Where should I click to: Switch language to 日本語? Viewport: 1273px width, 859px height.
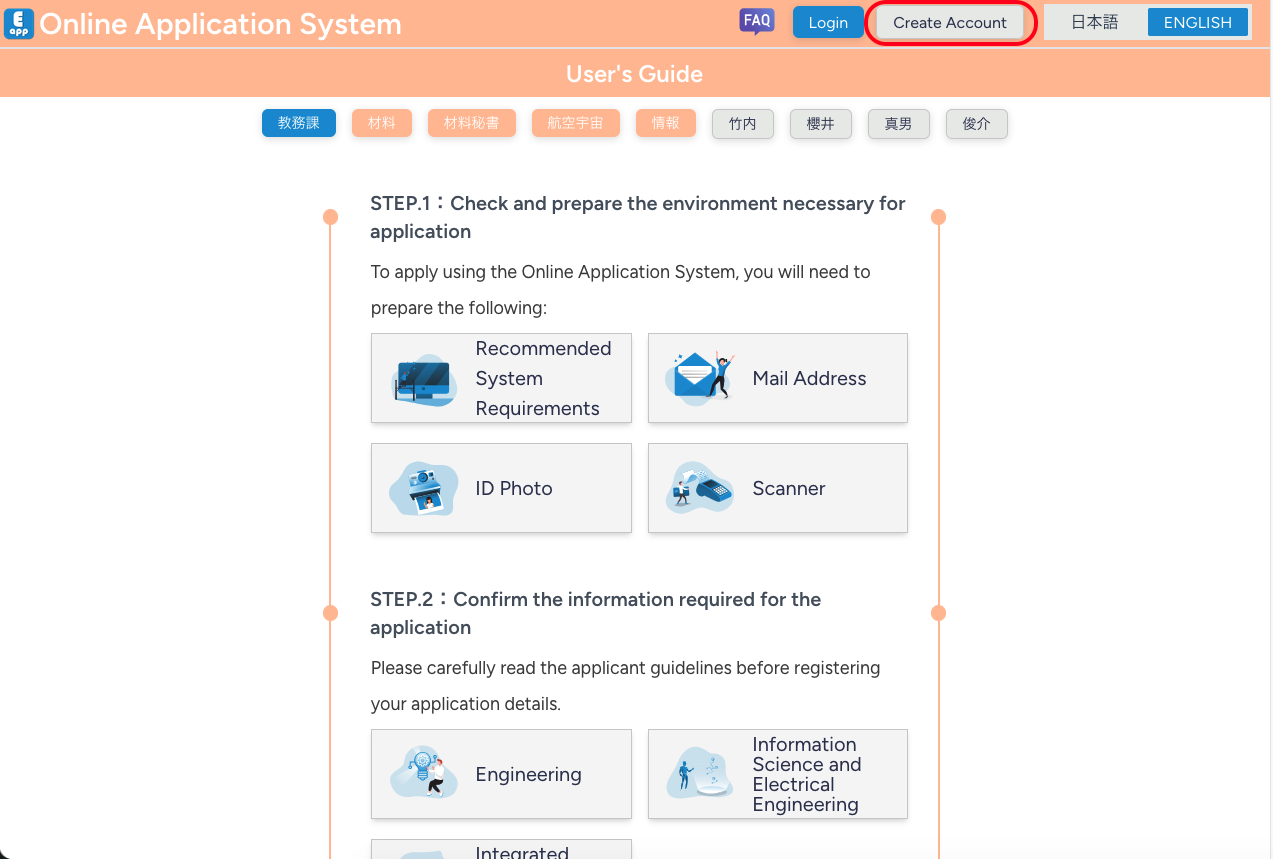(x=1095, y=22)
